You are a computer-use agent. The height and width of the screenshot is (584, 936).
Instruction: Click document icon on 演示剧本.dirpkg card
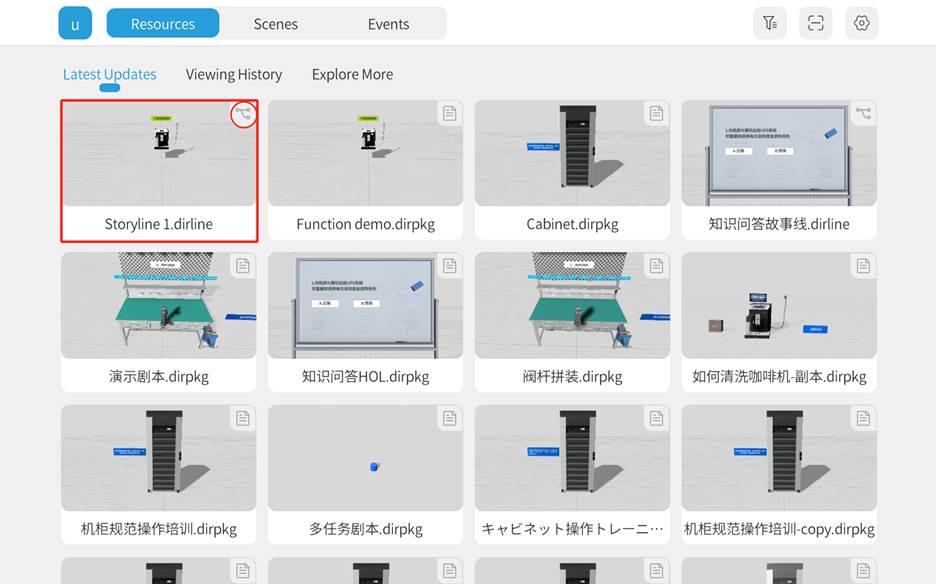pyautogui.click(x=243, y=266)
